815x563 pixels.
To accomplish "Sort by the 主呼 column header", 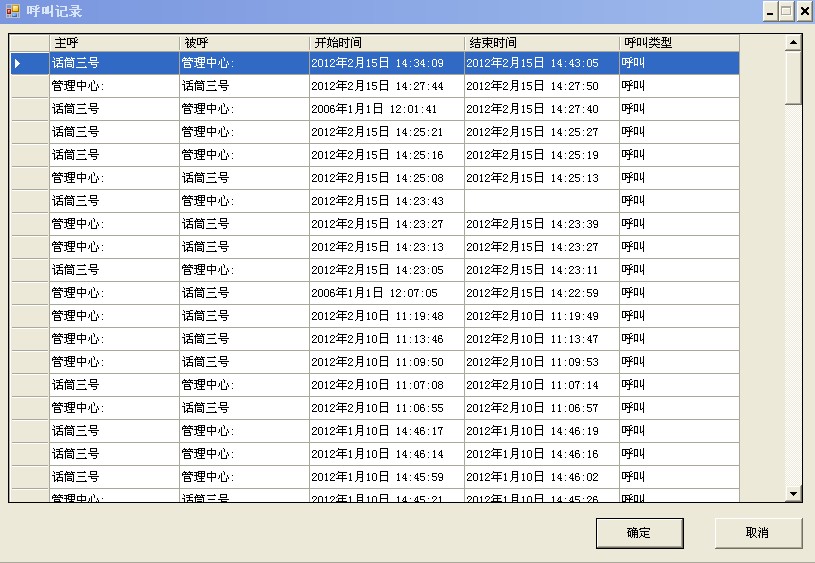I will coord(114,43).
